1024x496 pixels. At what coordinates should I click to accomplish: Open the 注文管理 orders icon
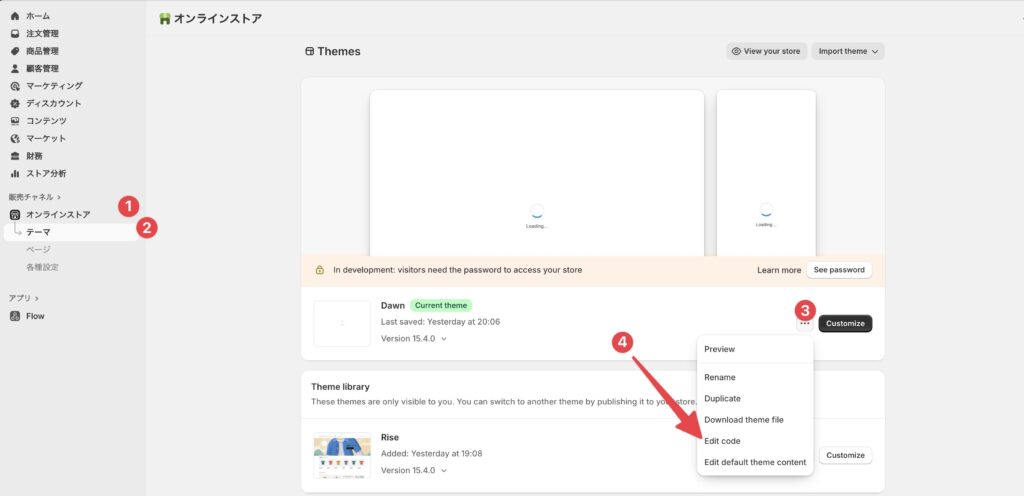[x=15, y=33]
